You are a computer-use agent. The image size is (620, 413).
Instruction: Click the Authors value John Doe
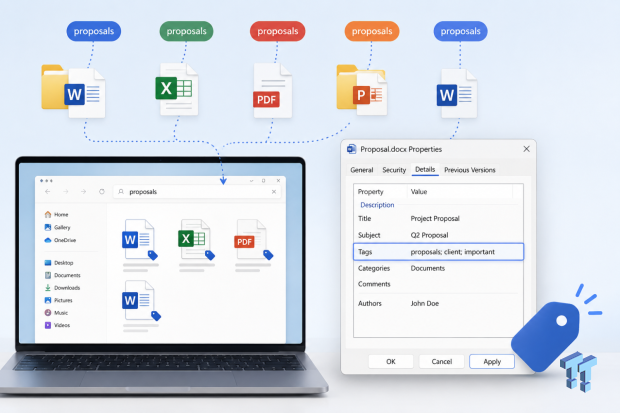[425, 303]
